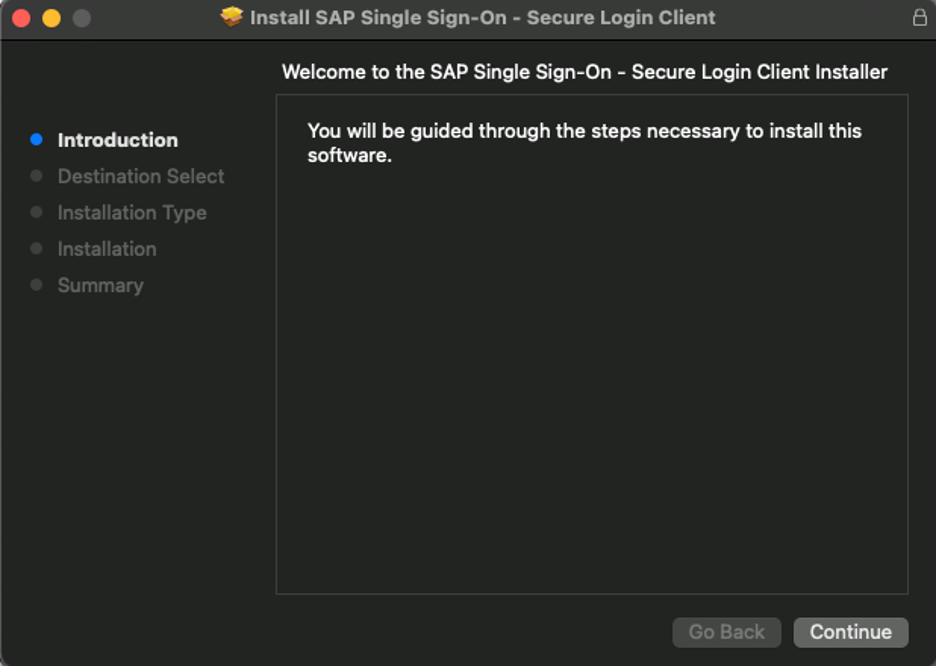Screen dimensions: 936x666
Task: Click the installer package icon in title
Action: point(232,17)
